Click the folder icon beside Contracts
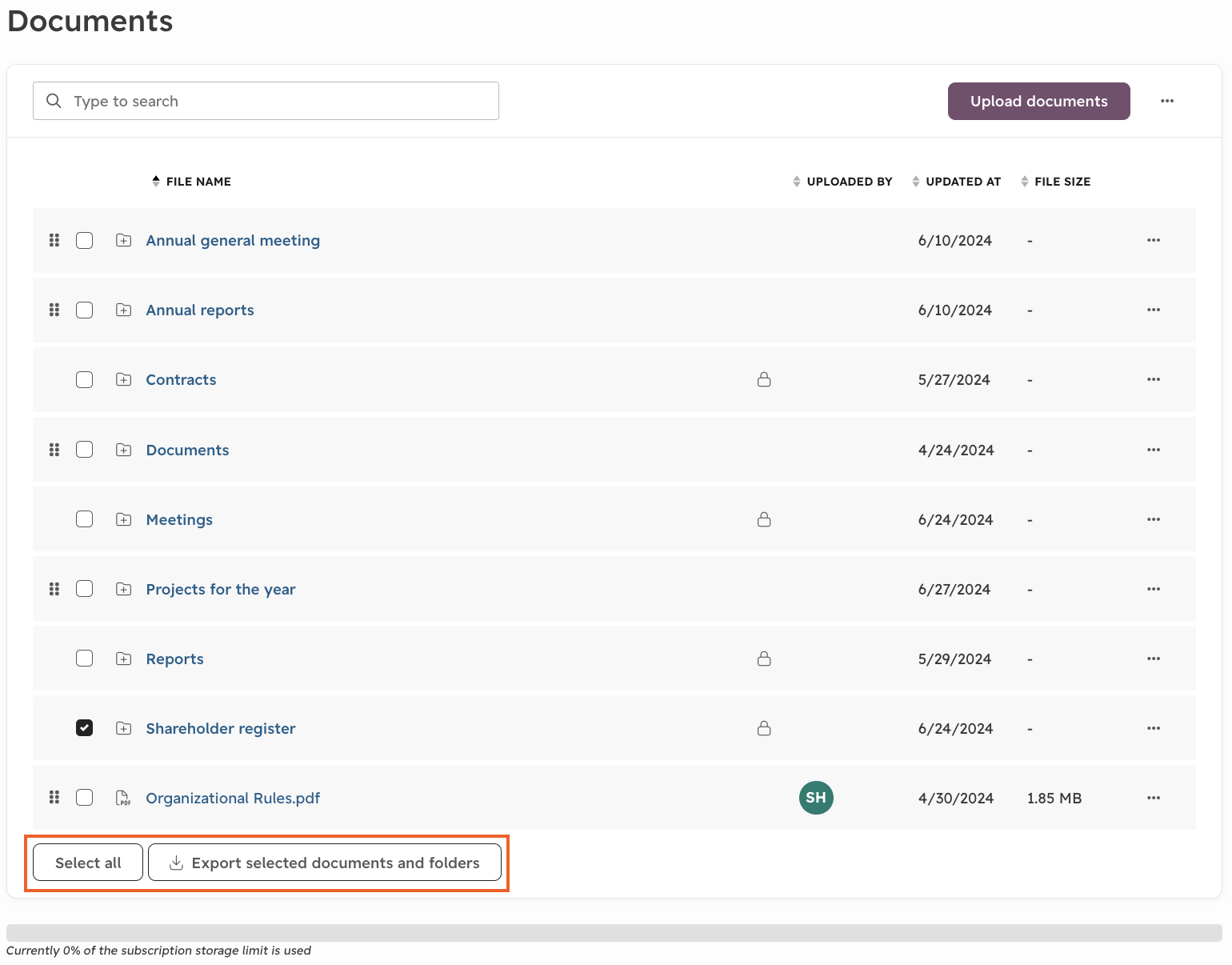The width and height of the screenshot is (1232, 965). tap(123, 379)
